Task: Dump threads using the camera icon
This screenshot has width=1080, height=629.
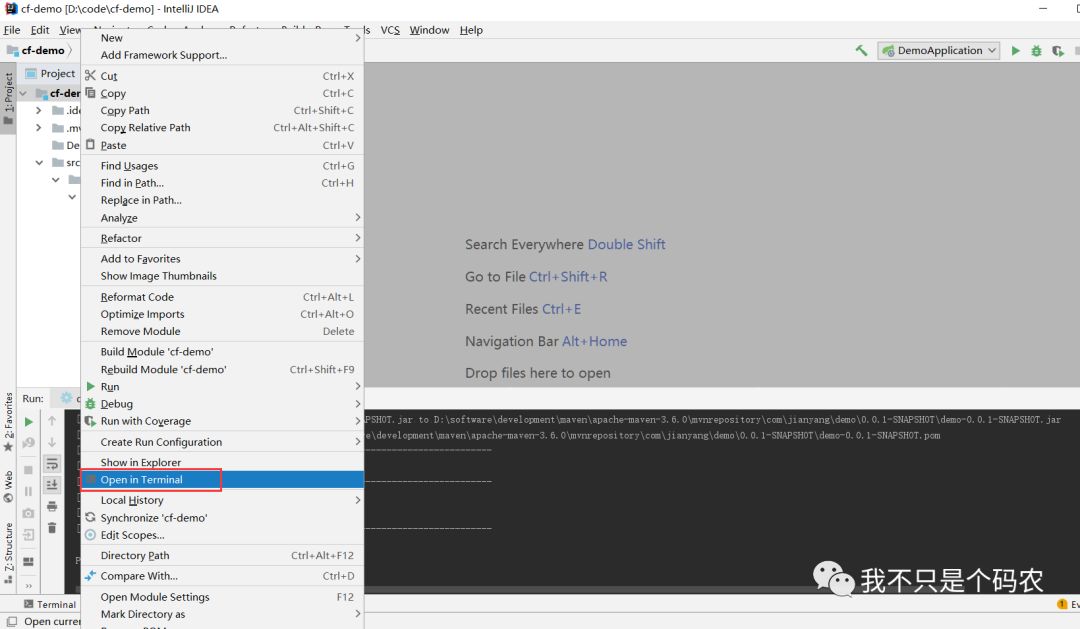Action: tap(28, 513)
